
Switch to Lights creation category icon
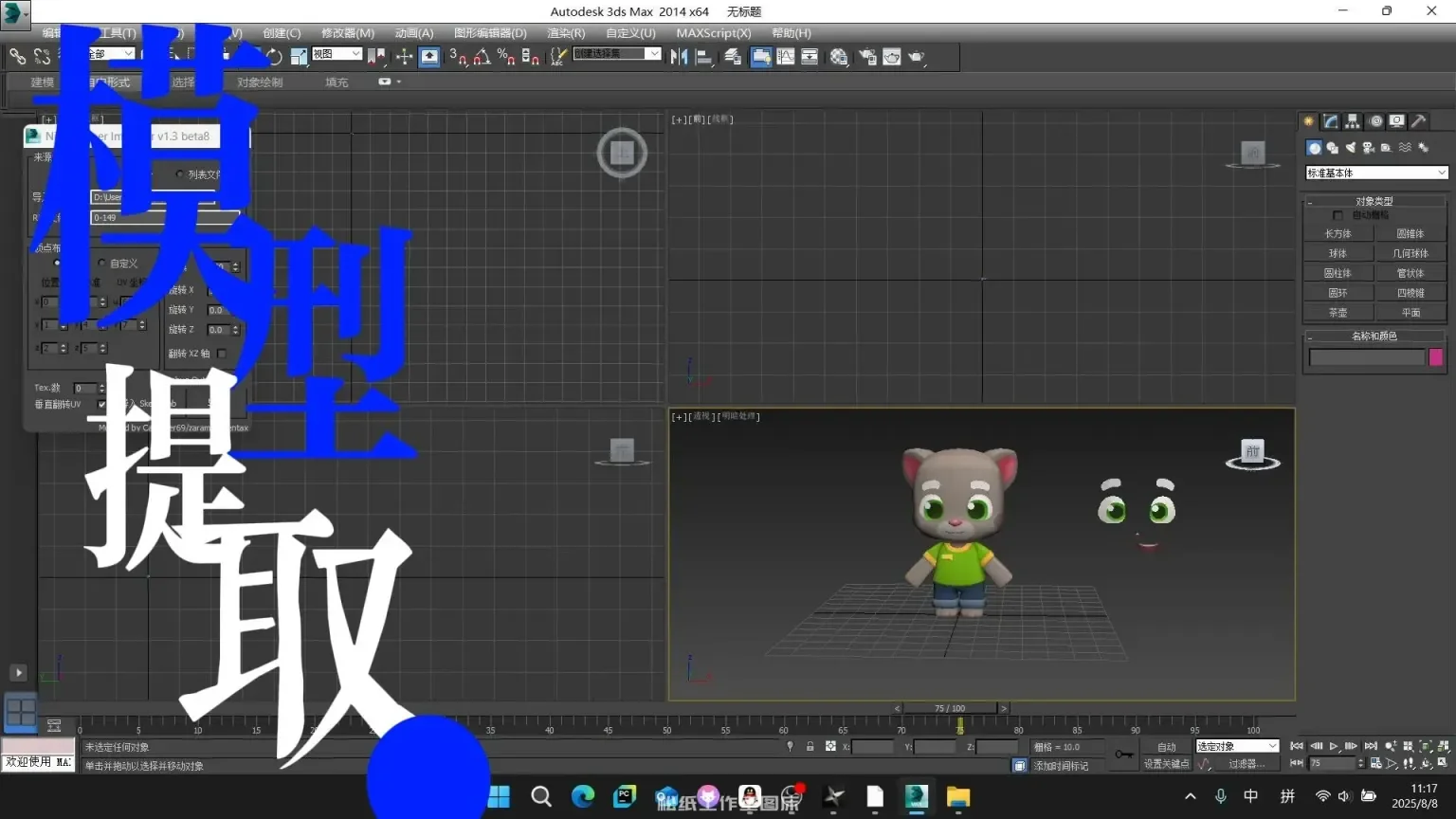1350,148
